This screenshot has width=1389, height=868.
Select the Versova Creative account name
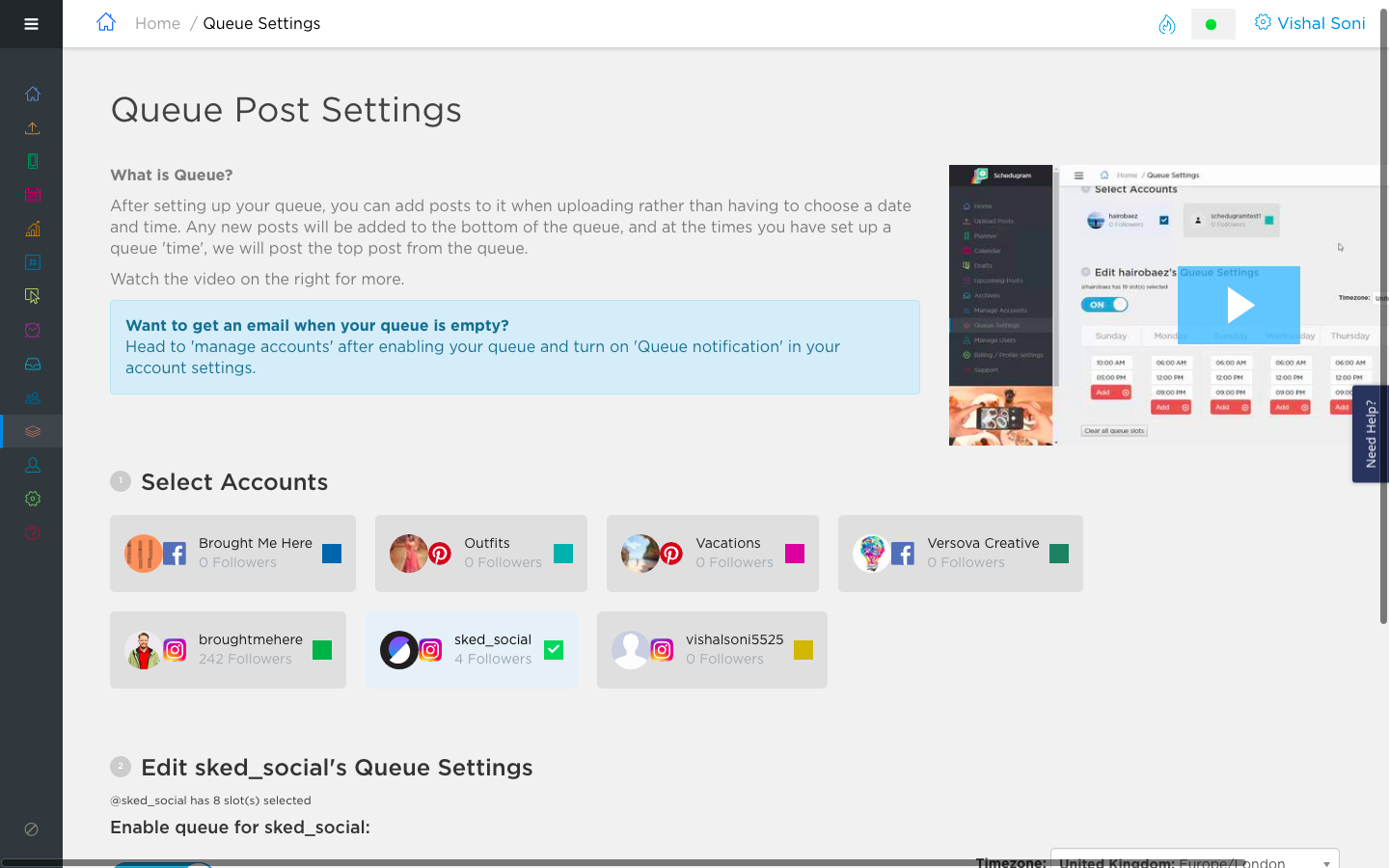(983, 543)
